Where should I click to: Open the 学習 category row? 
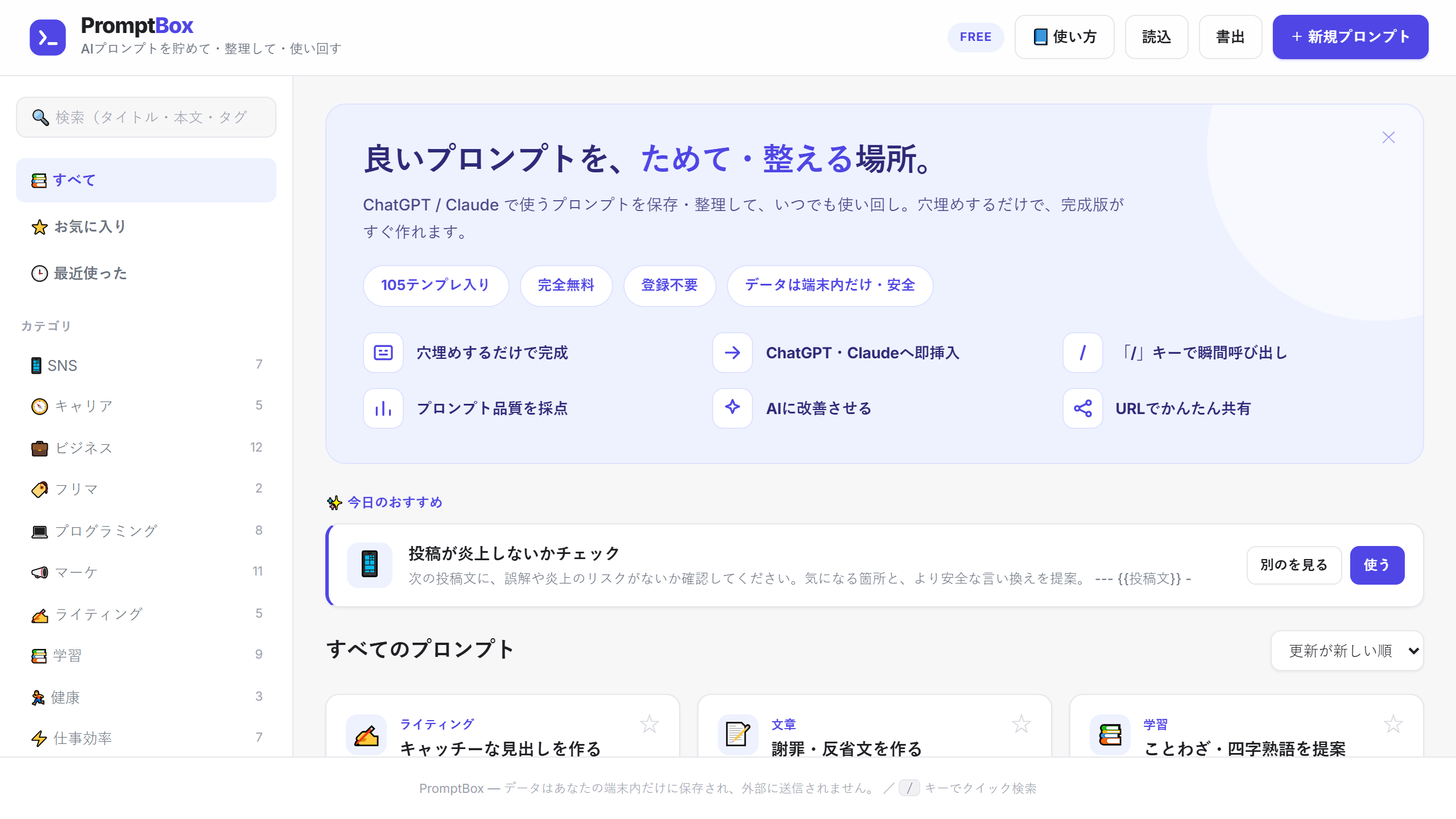[x=146, y=656]
